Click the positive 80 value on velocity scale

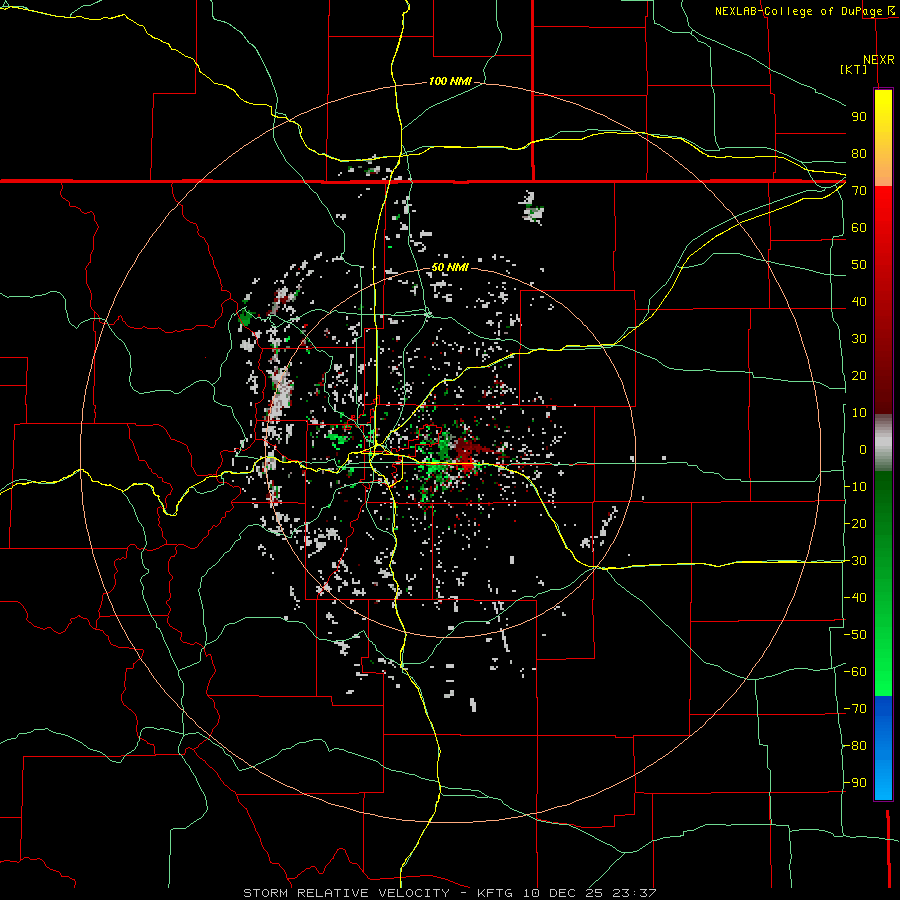pyautogui.click(x=859, y=154)
